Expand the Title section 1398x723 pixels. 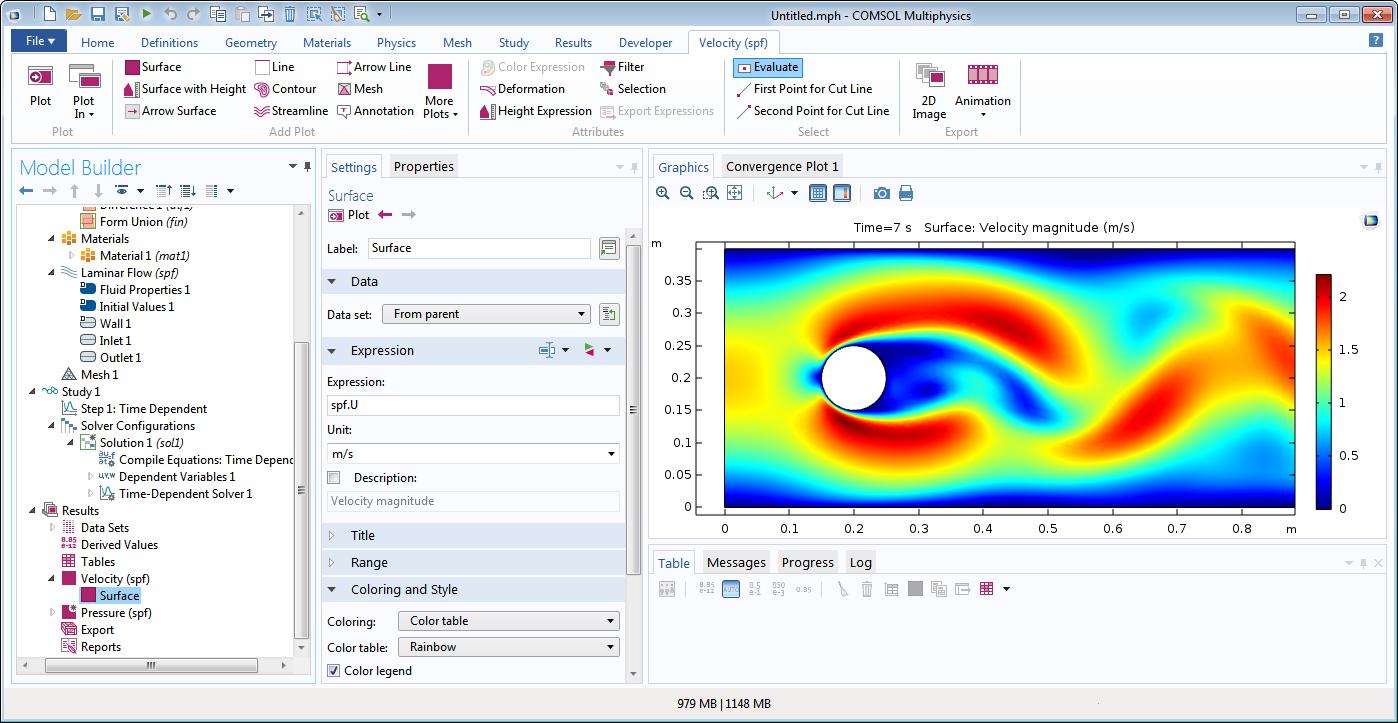(x=362, y=536)
